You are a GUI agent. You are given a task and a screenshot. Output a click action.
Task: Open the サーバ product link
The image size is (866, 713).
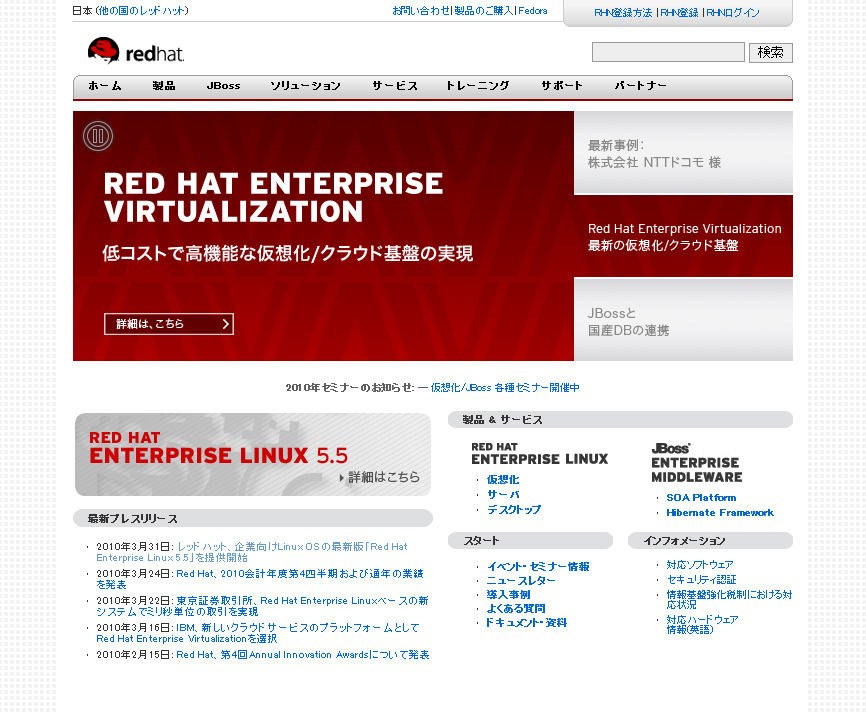point(503,494)
